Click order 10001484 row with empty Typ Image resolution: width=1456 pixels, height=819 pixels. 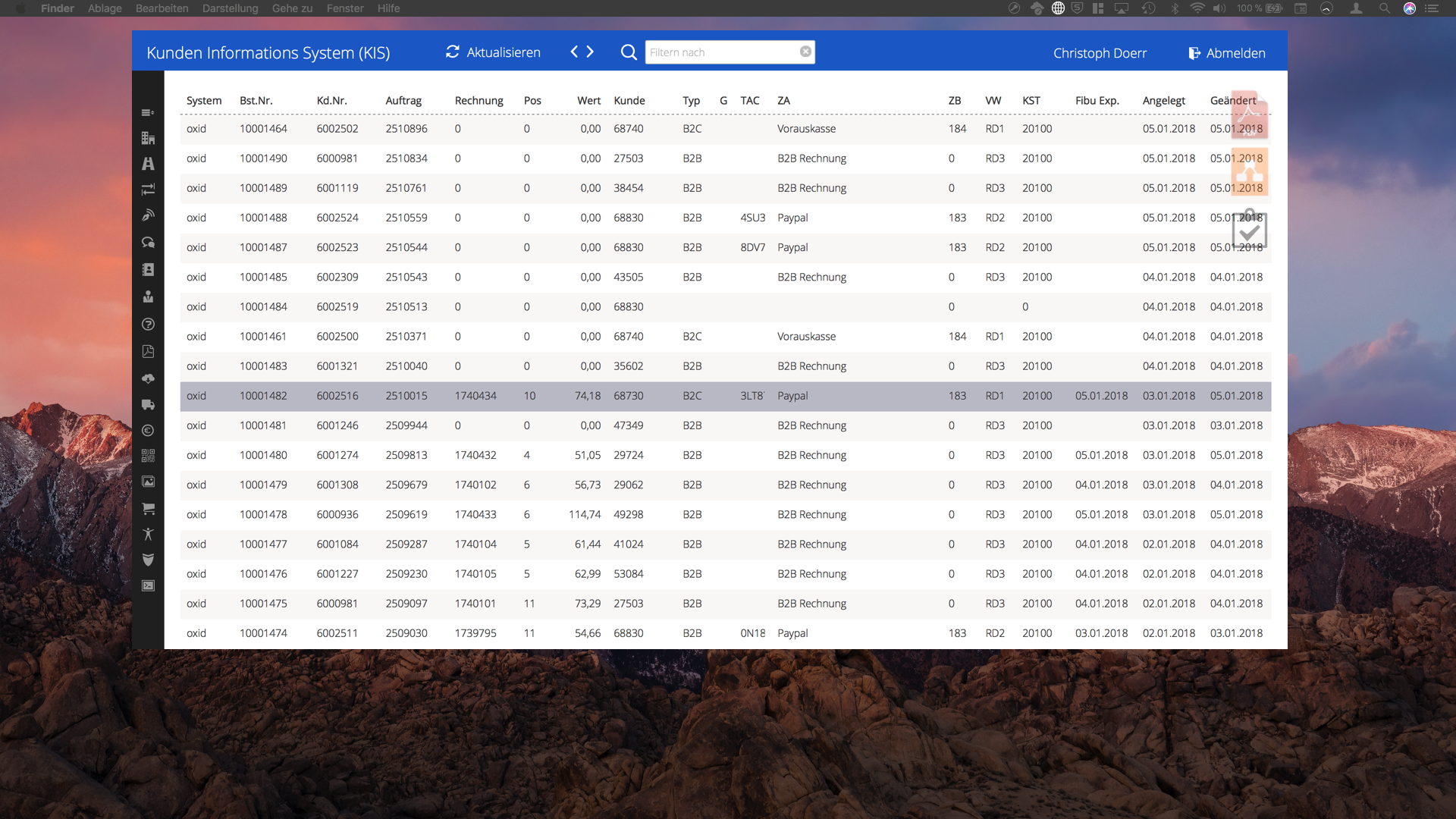point(725,307)
